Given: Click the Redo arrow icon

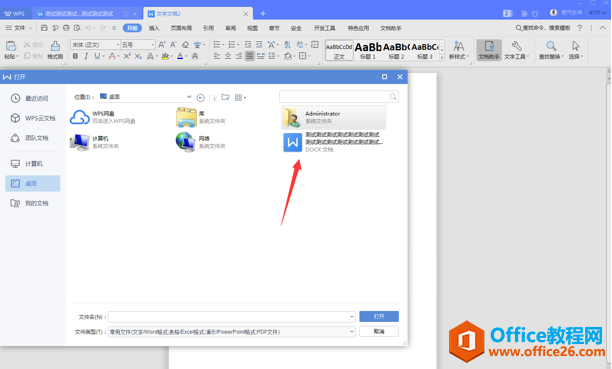Looking at the screenshot, I should pos(102,28).
